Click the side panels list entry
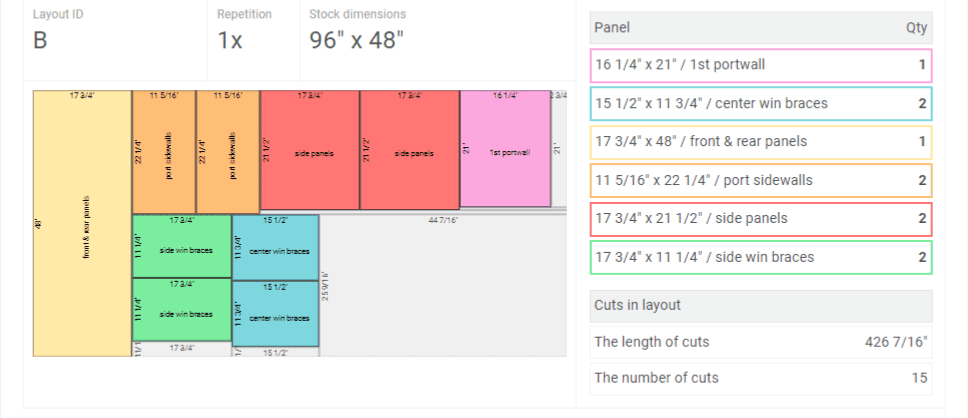This screenshot has height=418, width=968. [761, 219]
